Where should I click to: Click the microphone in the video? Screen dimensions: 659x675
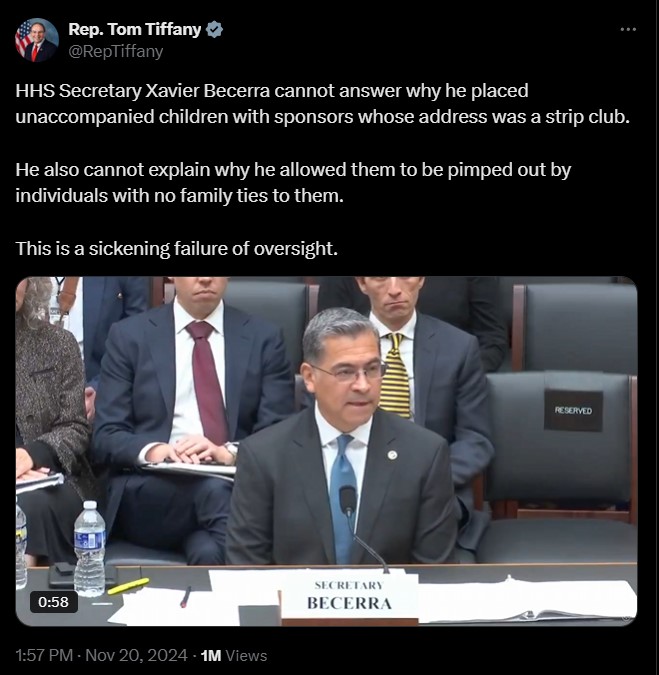pyautogui.click(x=348, y=500)
